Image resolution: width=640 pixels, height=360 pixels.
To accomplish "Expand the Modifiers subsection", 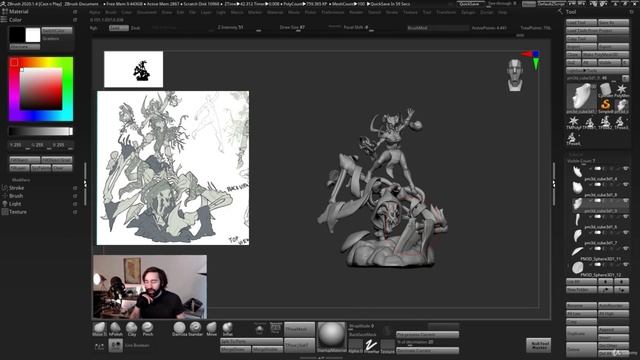I will [x=21, y=180].
